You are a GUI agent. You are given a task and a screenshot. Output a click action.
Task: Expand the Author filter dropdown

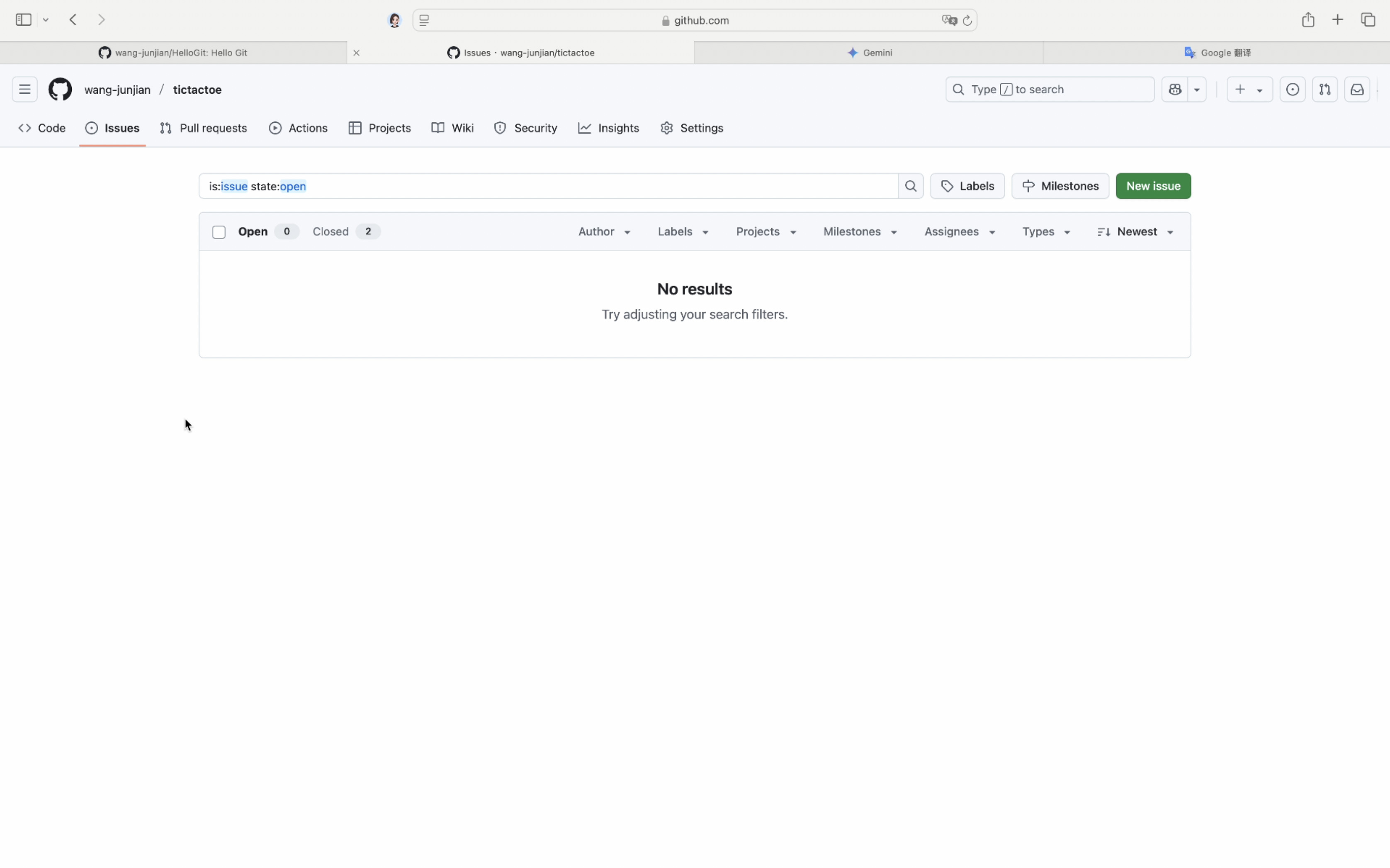tap(604, 231)
